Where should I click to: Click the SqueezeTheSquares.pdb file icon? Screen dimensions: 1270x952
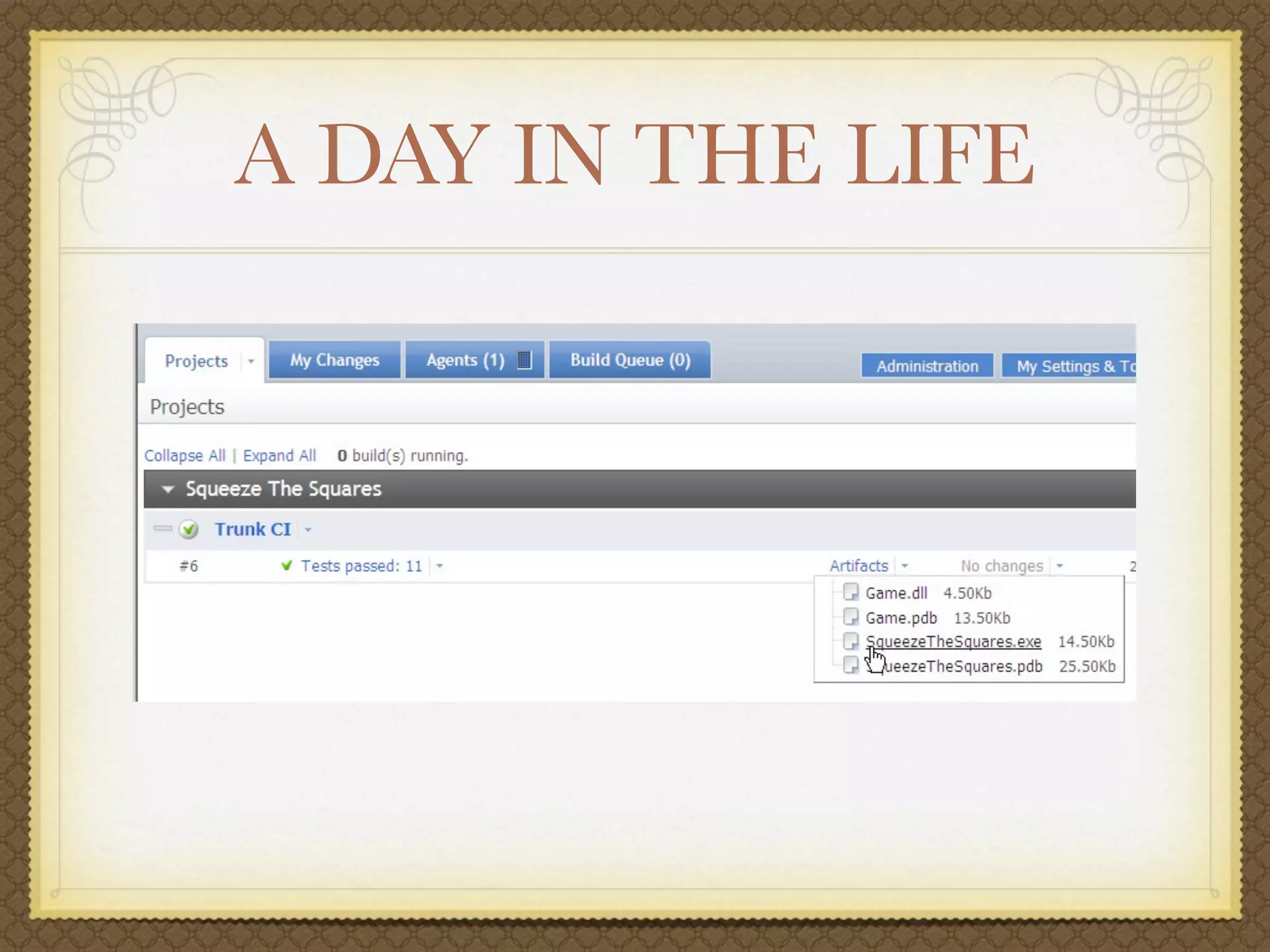coord(851,665)
